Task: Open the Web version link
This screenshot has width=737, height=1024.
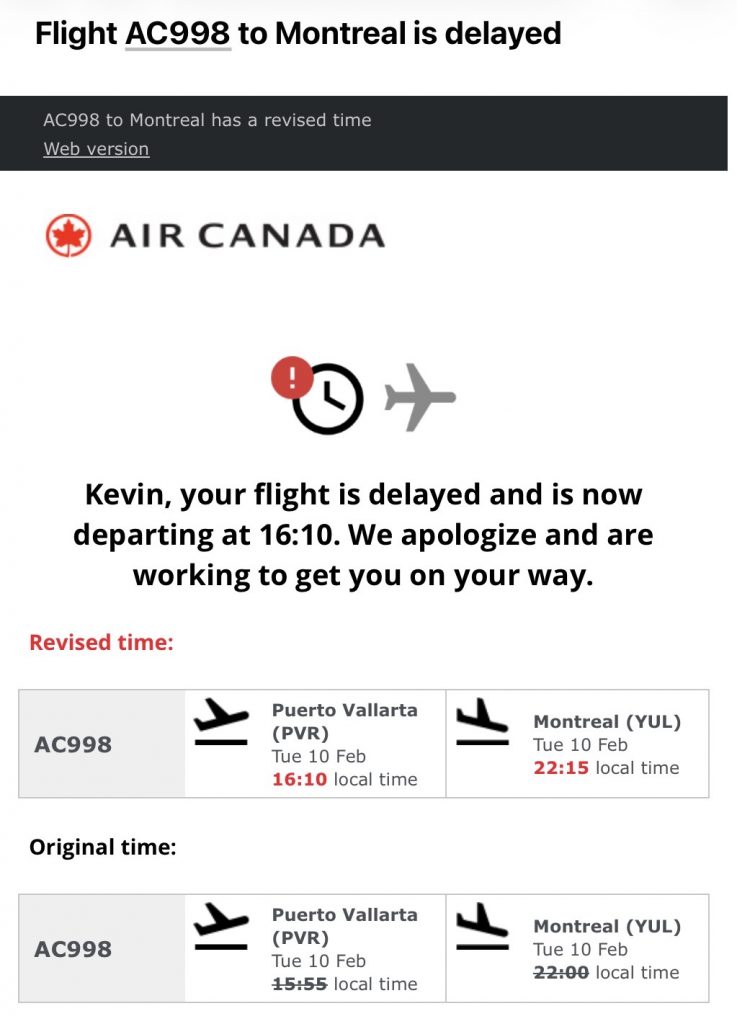Action: tap(96, 149)
